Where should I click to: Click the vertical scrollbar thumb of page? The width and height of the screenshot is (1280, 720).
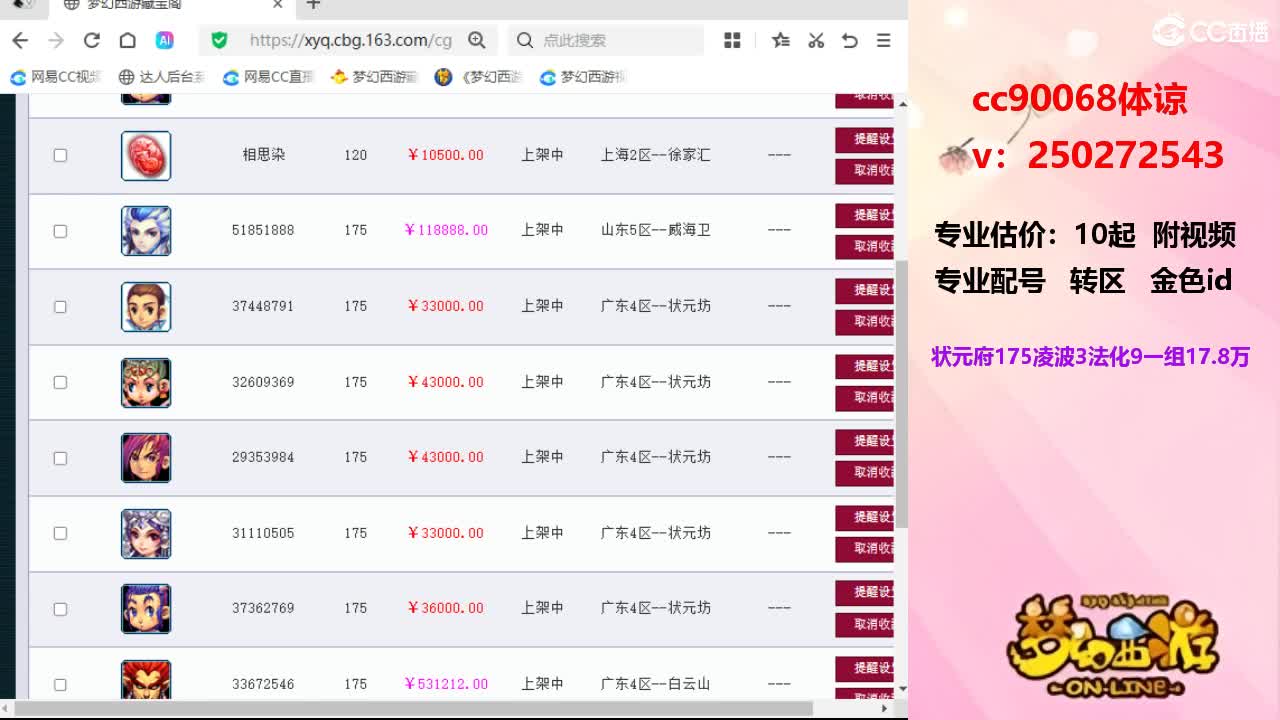pos(901,393)
